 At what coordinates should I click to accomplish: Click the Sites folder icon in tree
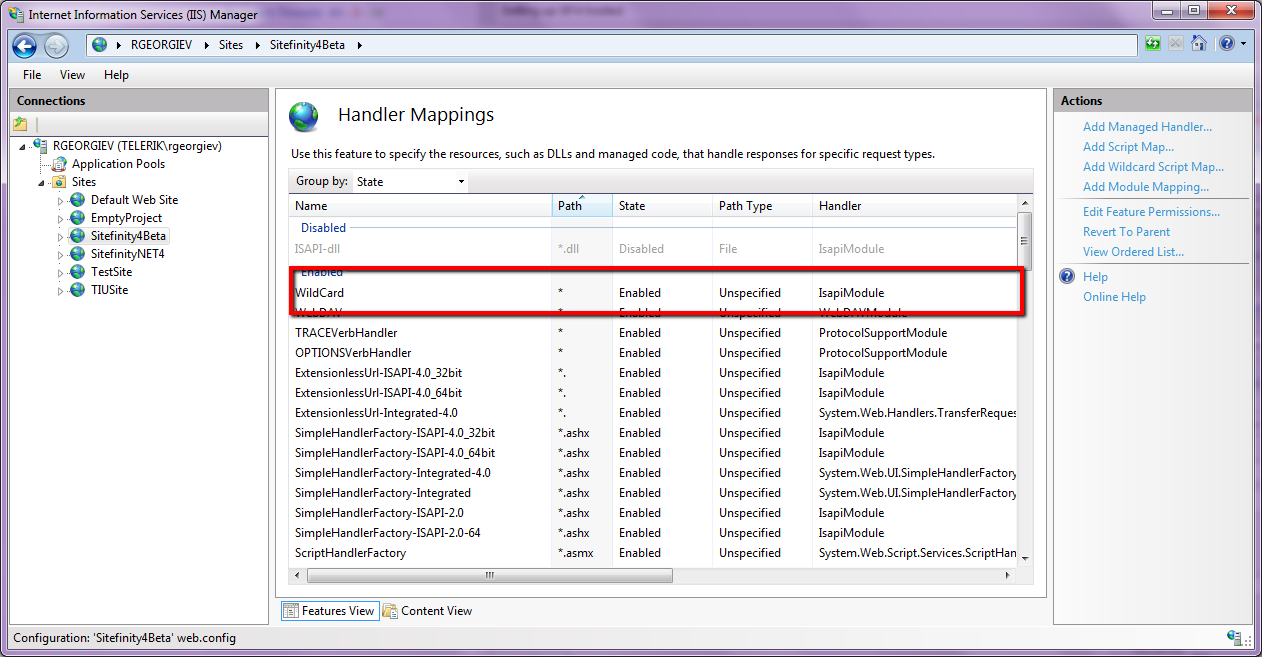pyautogui.click(x=59, y=182)
